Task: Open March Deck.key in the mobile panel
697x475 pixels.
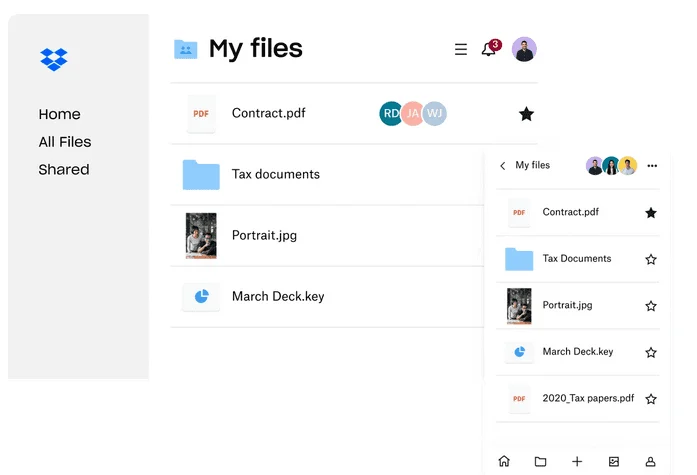Action: 577,351
